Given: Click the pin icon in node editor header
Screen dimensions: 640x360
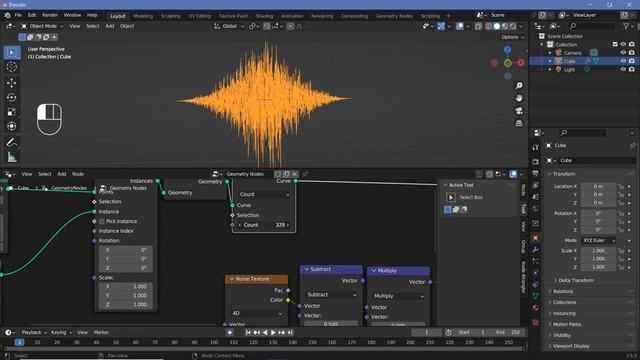Looking at the screenshot, I should click(305, 174).
